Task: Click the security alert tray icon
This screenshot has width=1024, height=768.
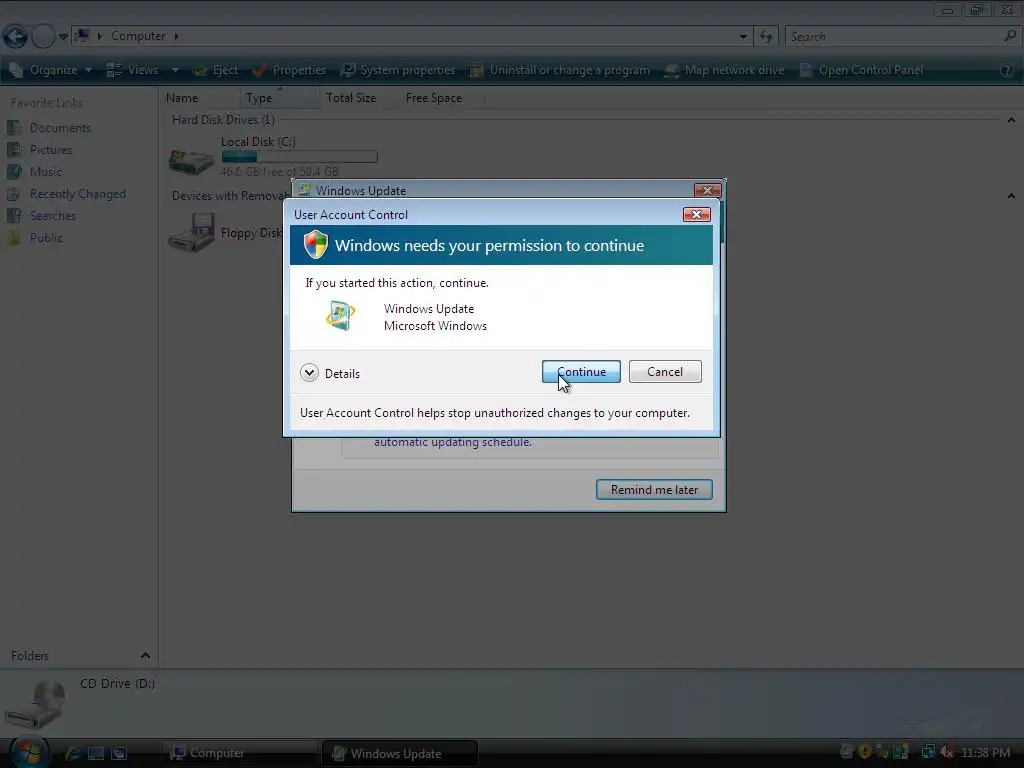Action: tap(865, 752)
